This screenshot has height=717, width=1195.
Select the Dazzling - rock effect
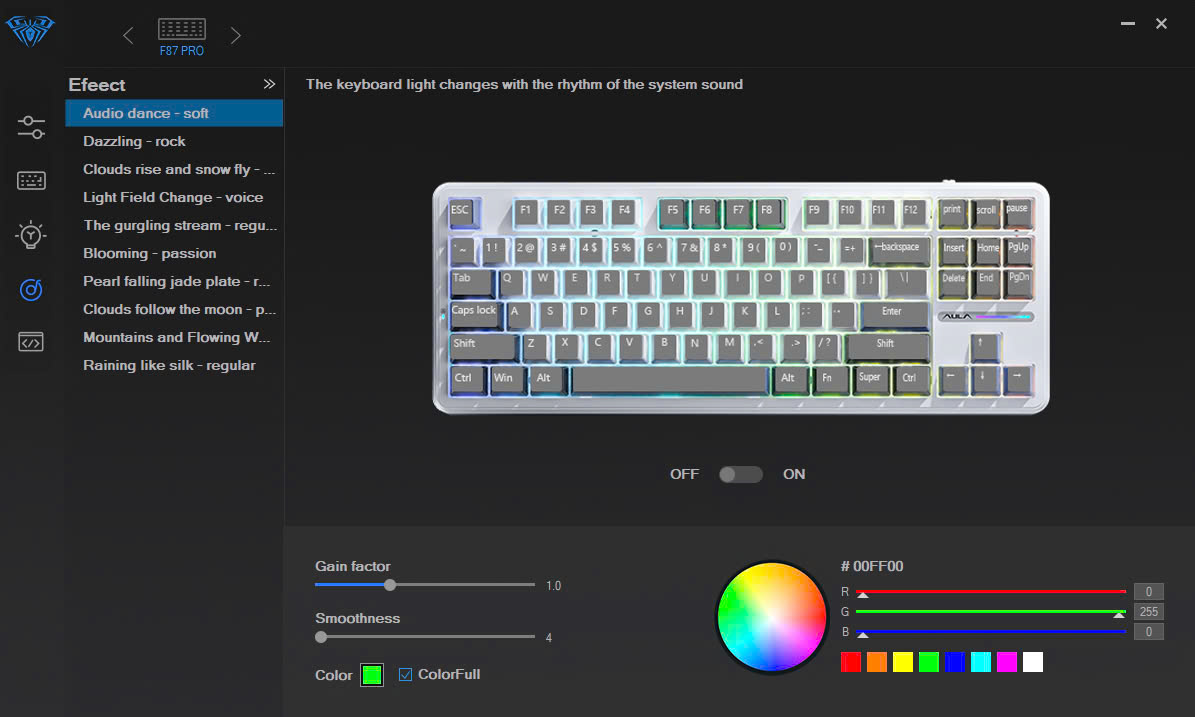(x=174, y=141)
